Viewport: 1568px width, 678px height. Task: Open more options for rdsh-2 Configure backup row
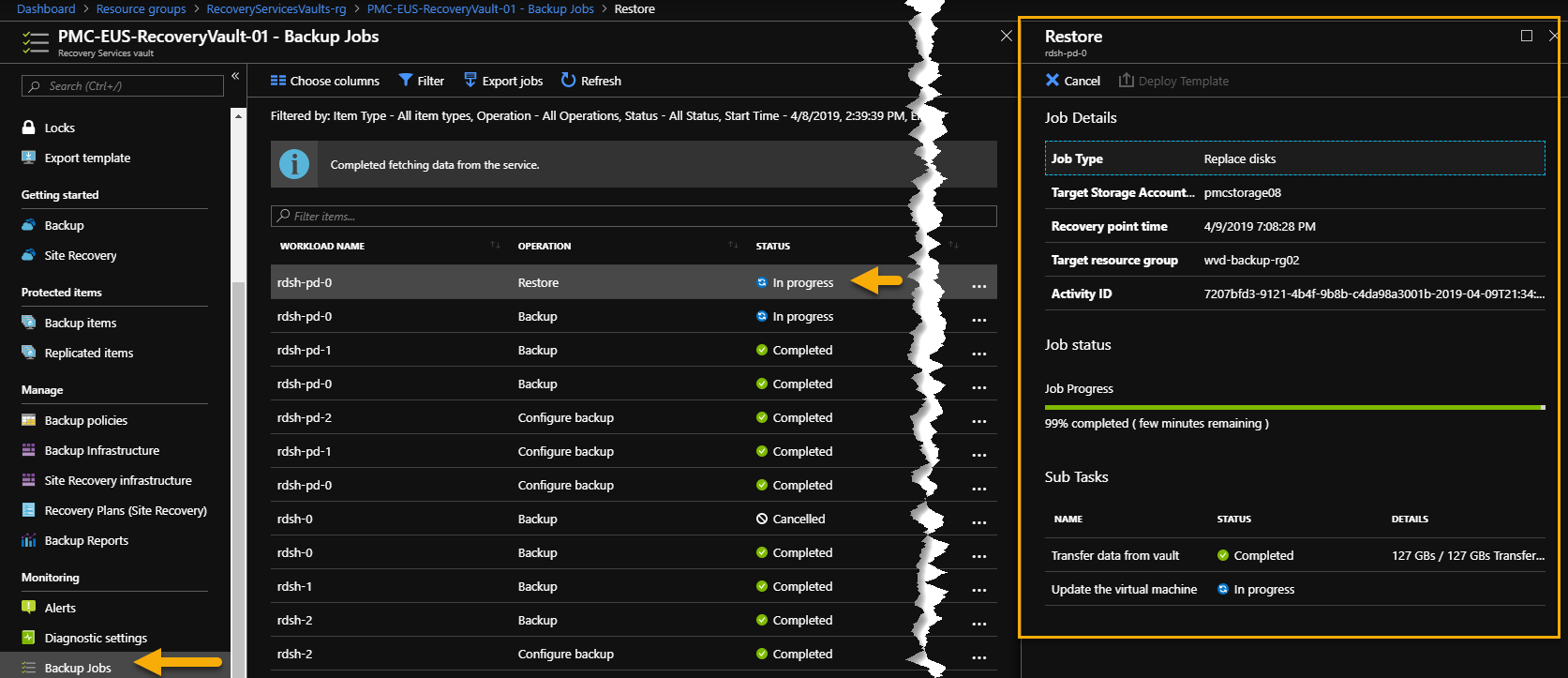[x=978, y=656]
